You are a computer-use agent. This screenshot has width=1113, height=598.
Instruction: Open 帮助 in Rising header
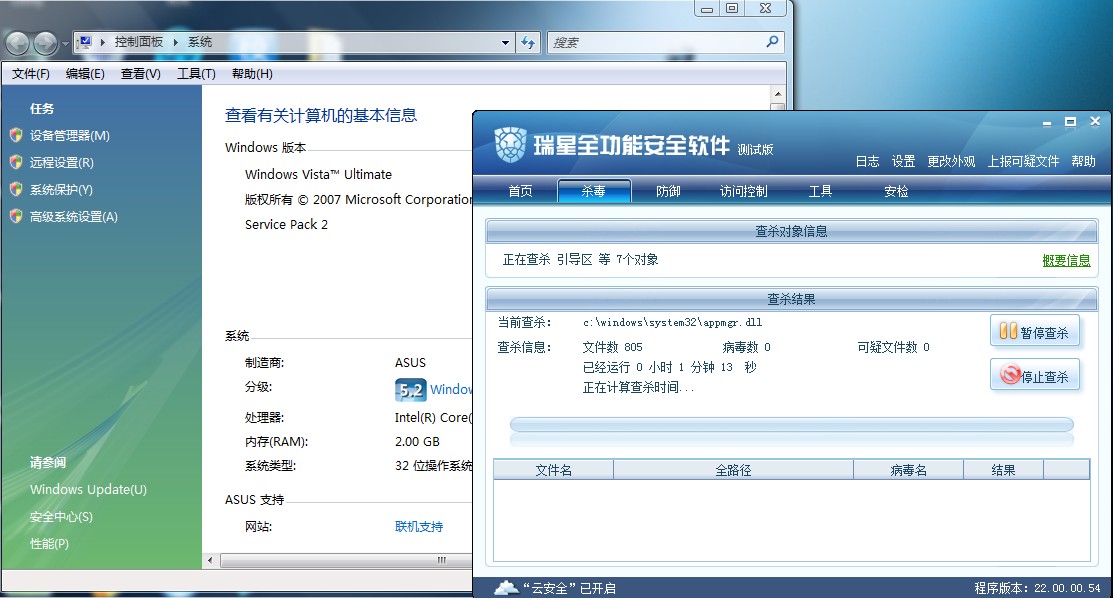pos(1083,161)
